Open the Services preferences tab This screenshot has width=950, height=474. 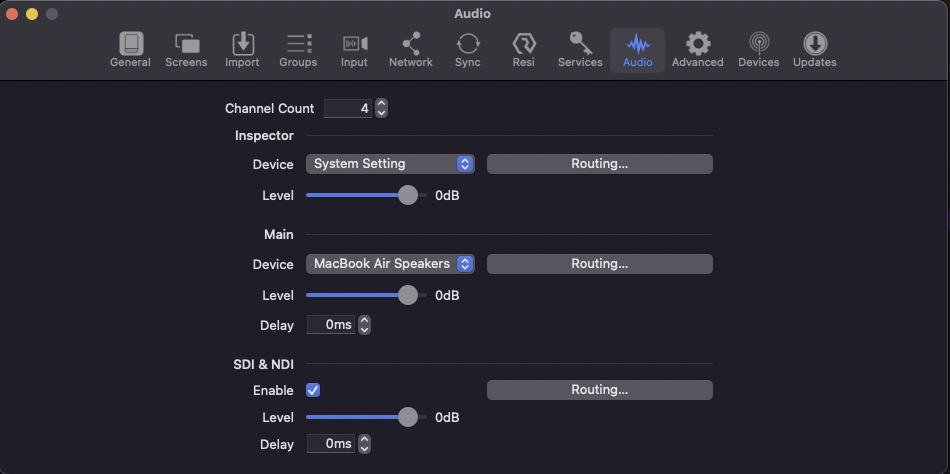pos(580,50)
